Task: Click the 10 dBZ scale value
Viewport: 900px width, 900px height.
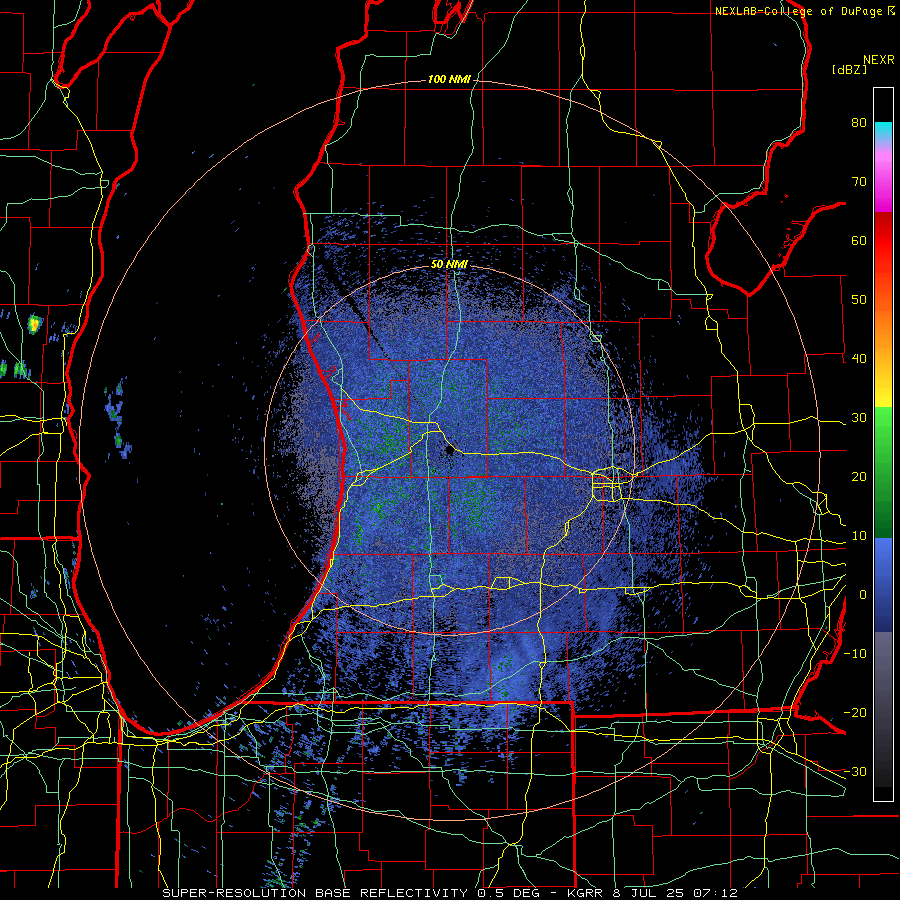Action: (859, 536)
